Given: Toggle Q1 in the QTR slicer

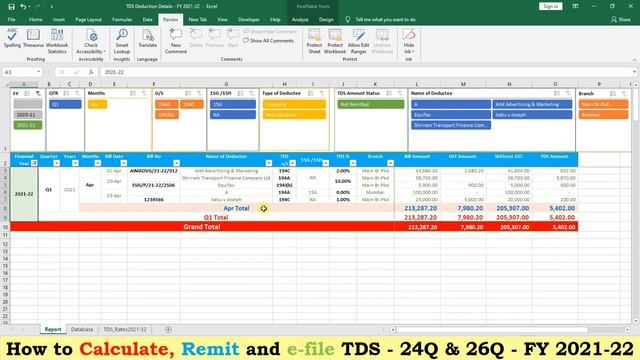Looking at the screenshot, I should [65, 104].
